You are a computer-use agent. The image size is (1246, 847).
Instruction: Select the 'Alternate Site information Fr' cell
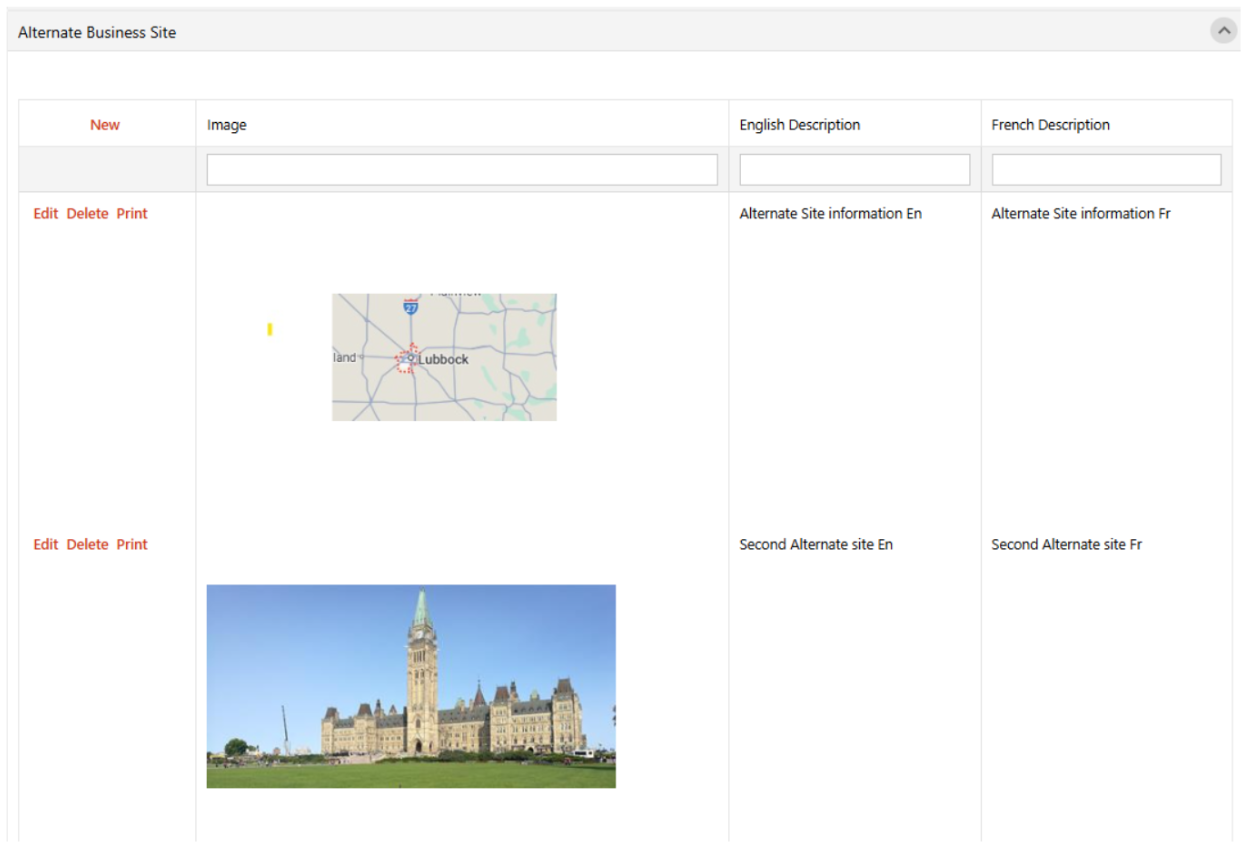click(x=1080, y=214)
